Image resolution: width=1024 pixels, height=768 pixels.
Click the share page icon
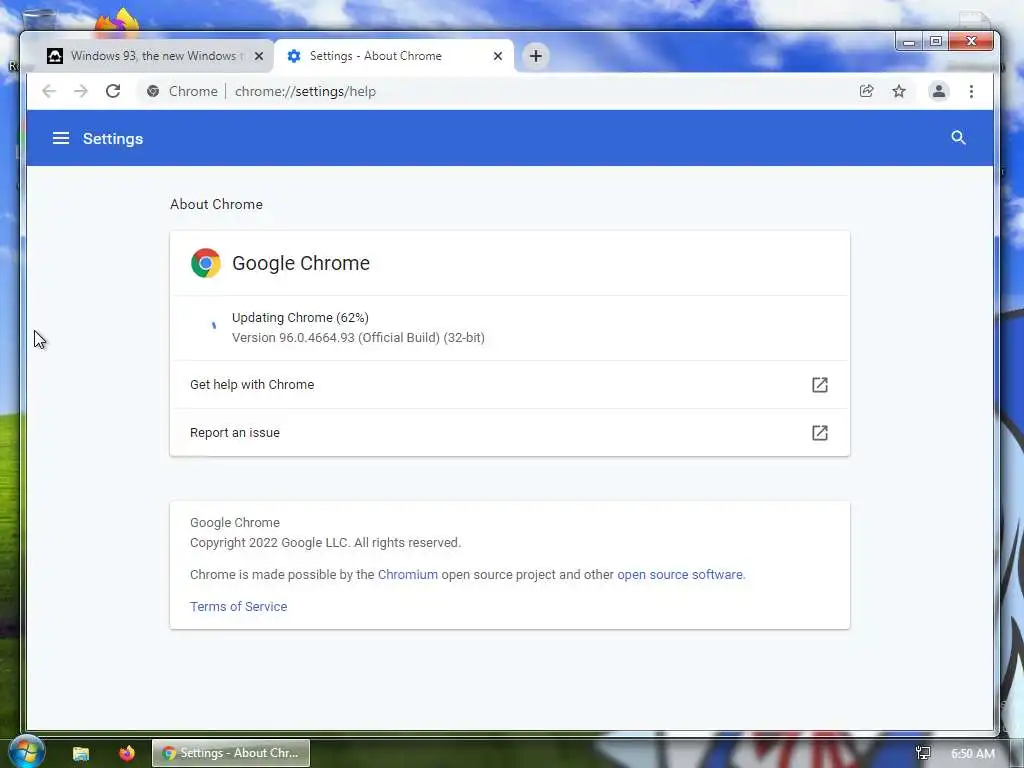click(x=867, y=91)
